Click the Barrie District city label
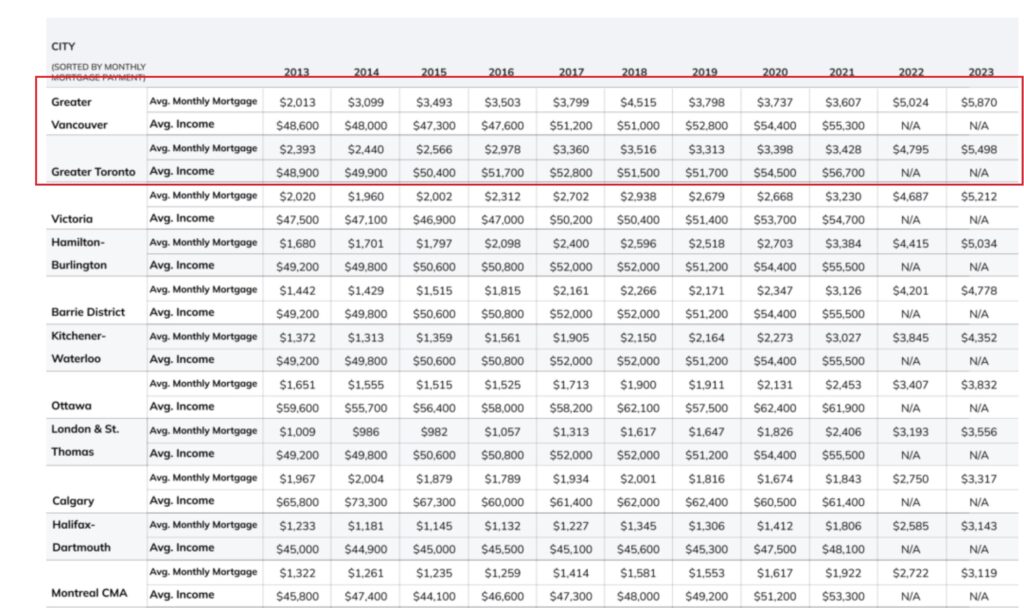The height and width of the screenshot is (608, 1024). click(88, 312)
